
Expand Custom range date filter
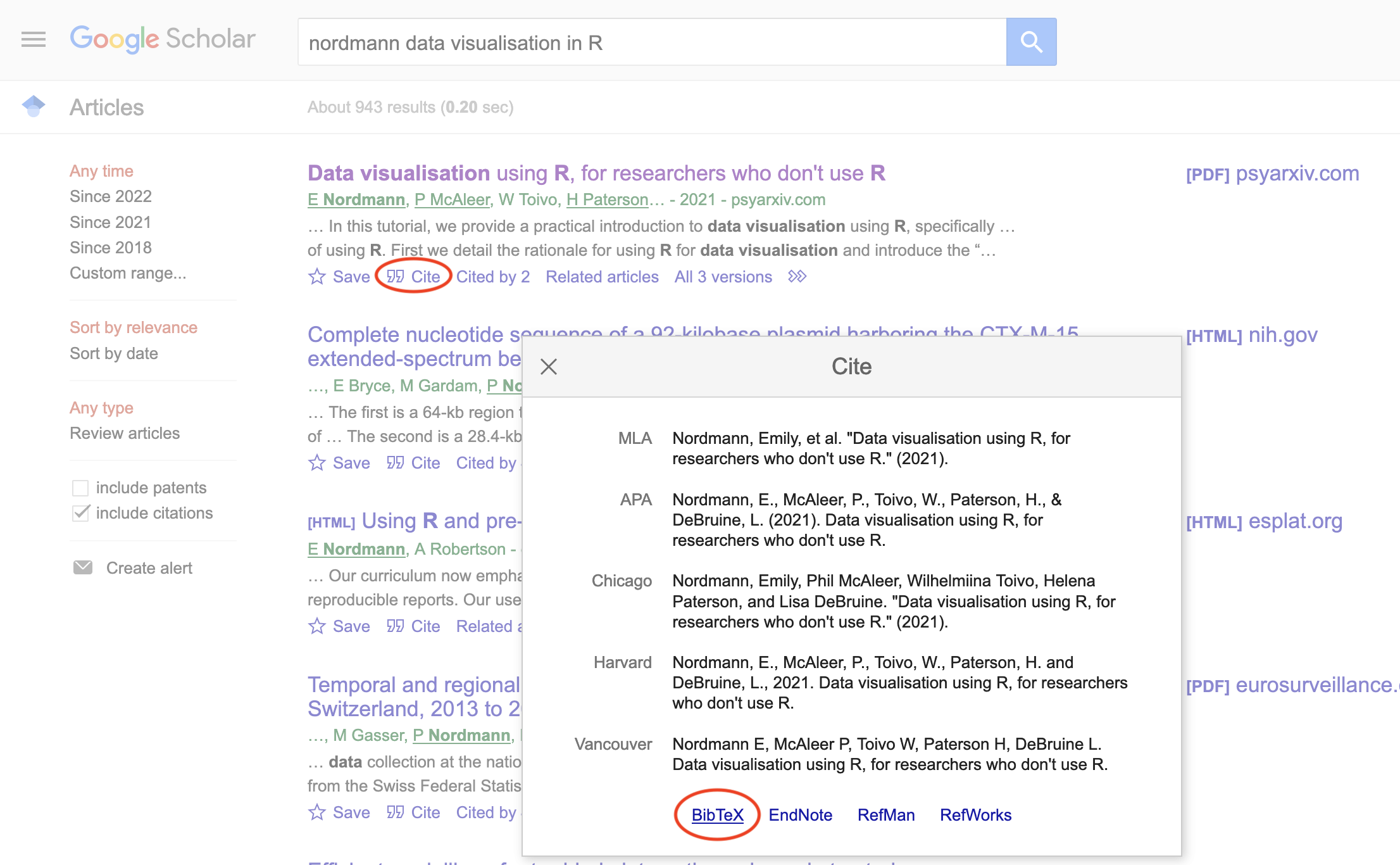coord(128,273)
